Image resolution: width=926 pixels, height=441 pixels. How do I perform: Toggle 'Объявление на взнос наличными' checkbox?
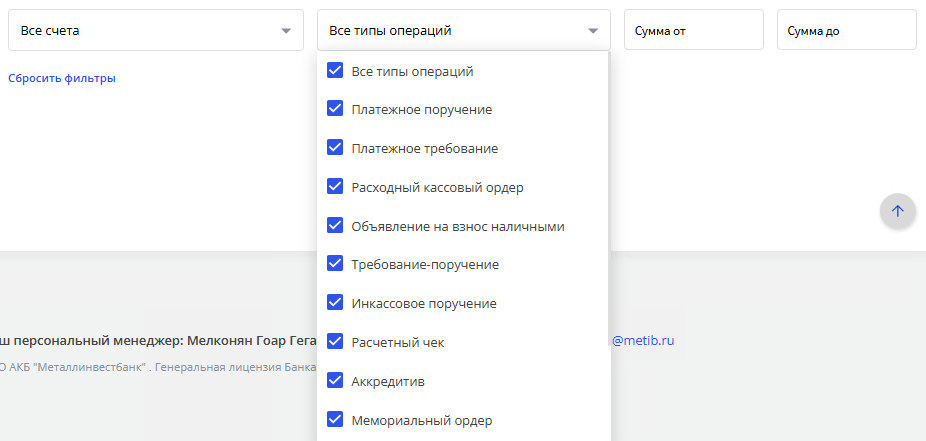pyautogui.click(x=335, y=226)
